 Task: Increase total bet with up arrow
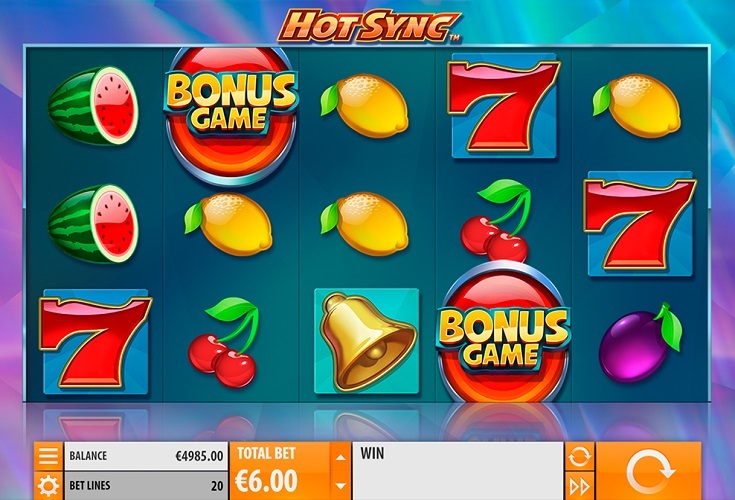pyautogui.click(x=341, y=457)
